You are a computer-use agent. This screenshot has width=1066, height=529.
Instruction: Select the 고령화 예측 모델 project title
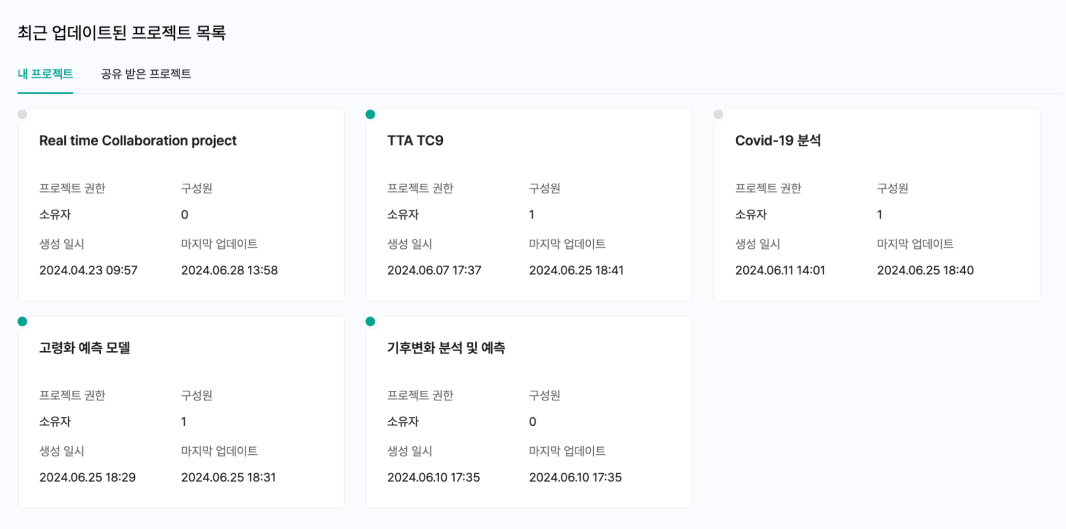point(85,348)
